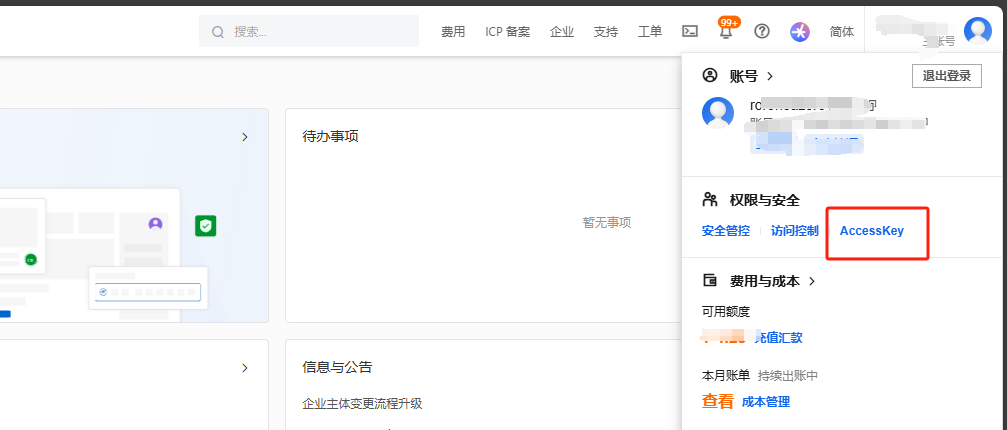Expand the top-left card chevron arrow

pos(245,137)
